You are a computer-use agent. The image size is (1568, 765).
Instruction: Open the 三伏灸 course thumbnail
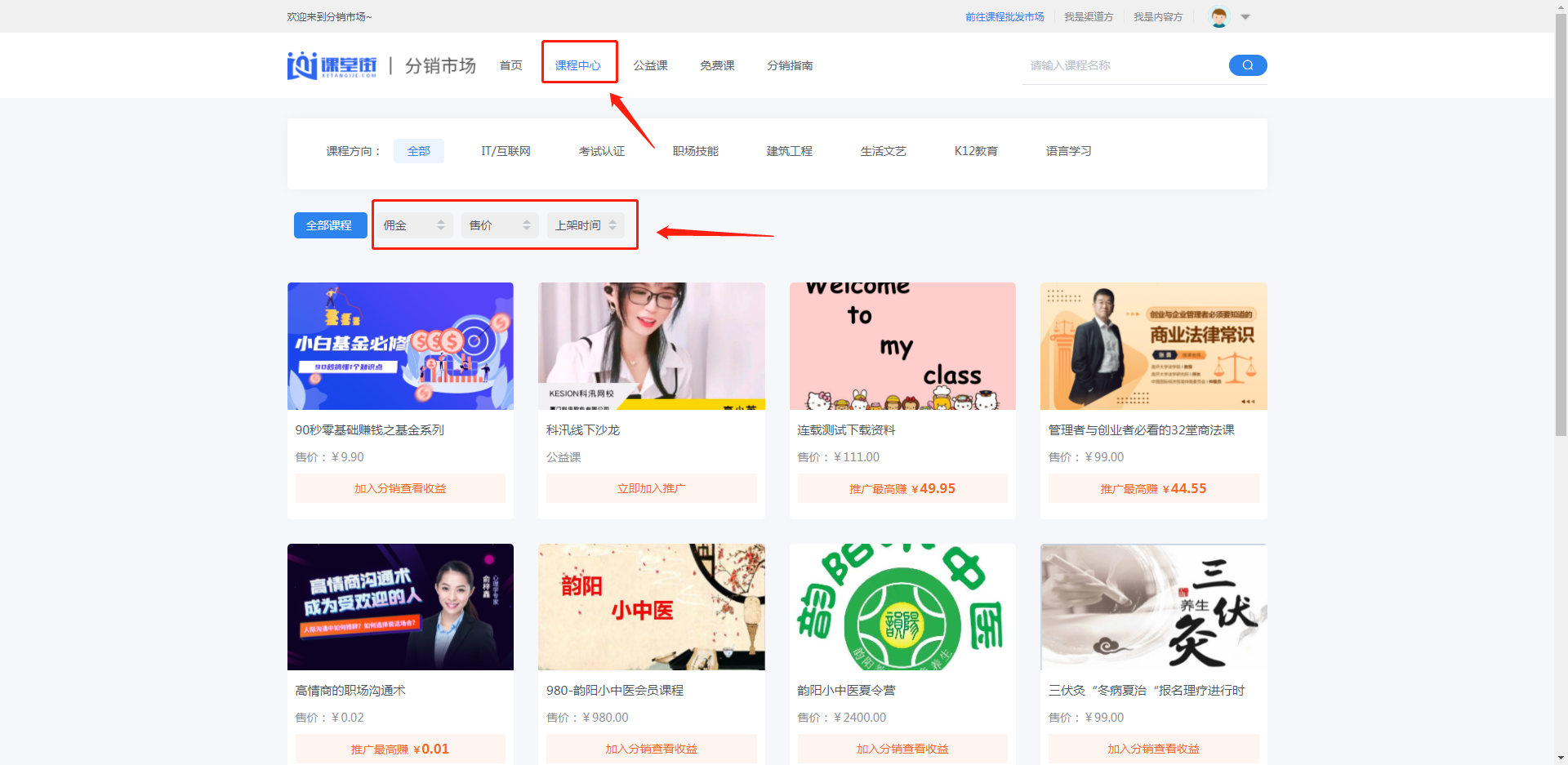pos(1154,607)
